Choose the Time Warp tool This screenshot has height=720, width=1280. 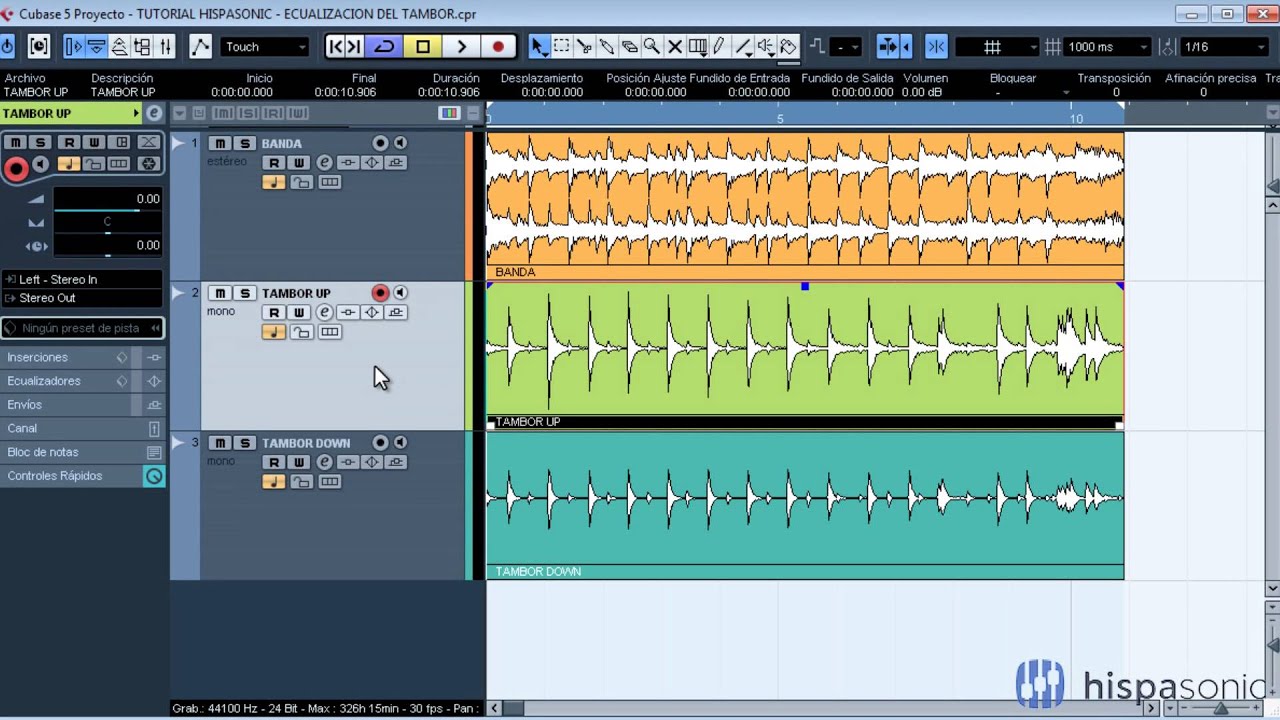[698, 47]
